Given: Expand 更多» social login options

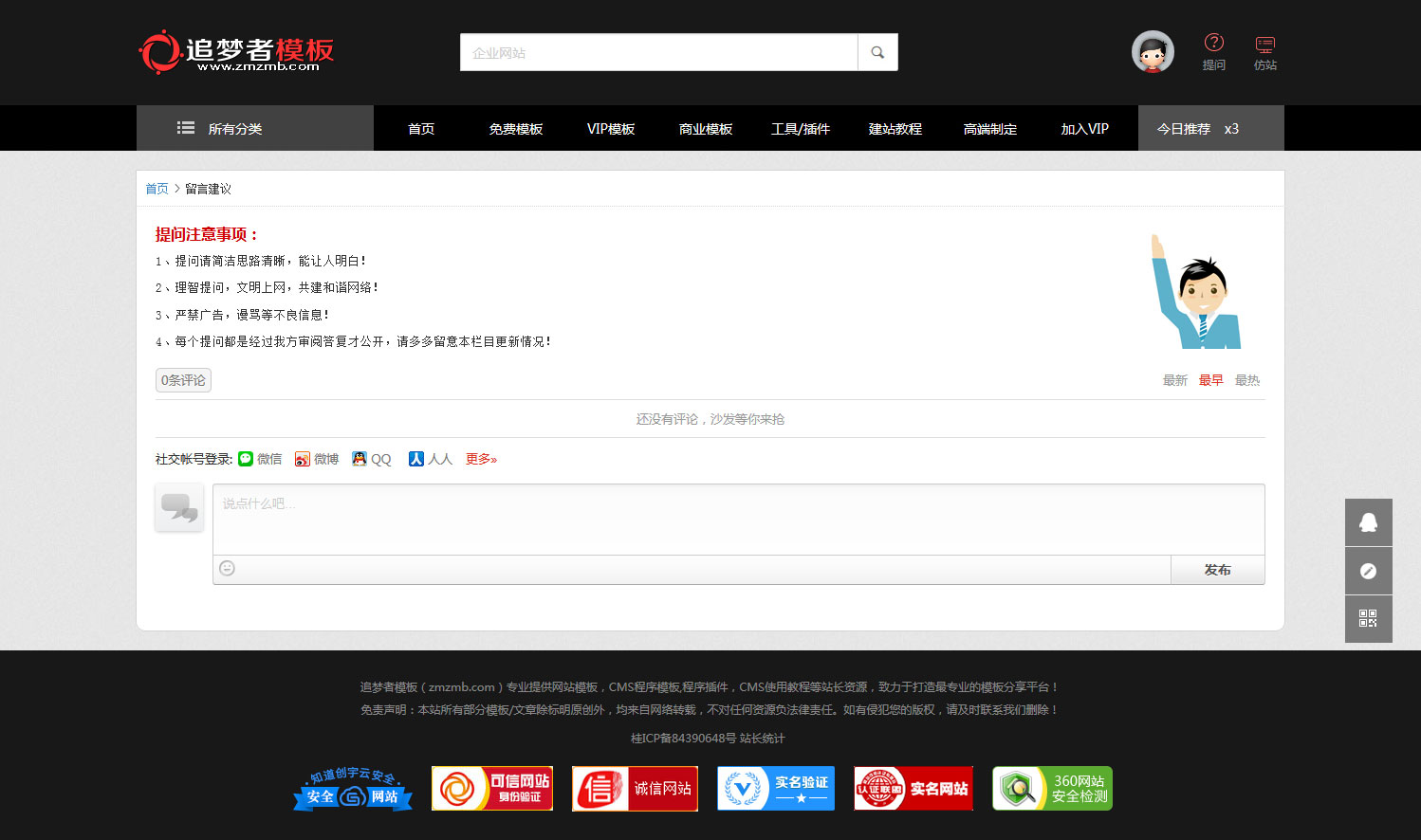Looking at the screenshot, I should (x=481, y=459).
